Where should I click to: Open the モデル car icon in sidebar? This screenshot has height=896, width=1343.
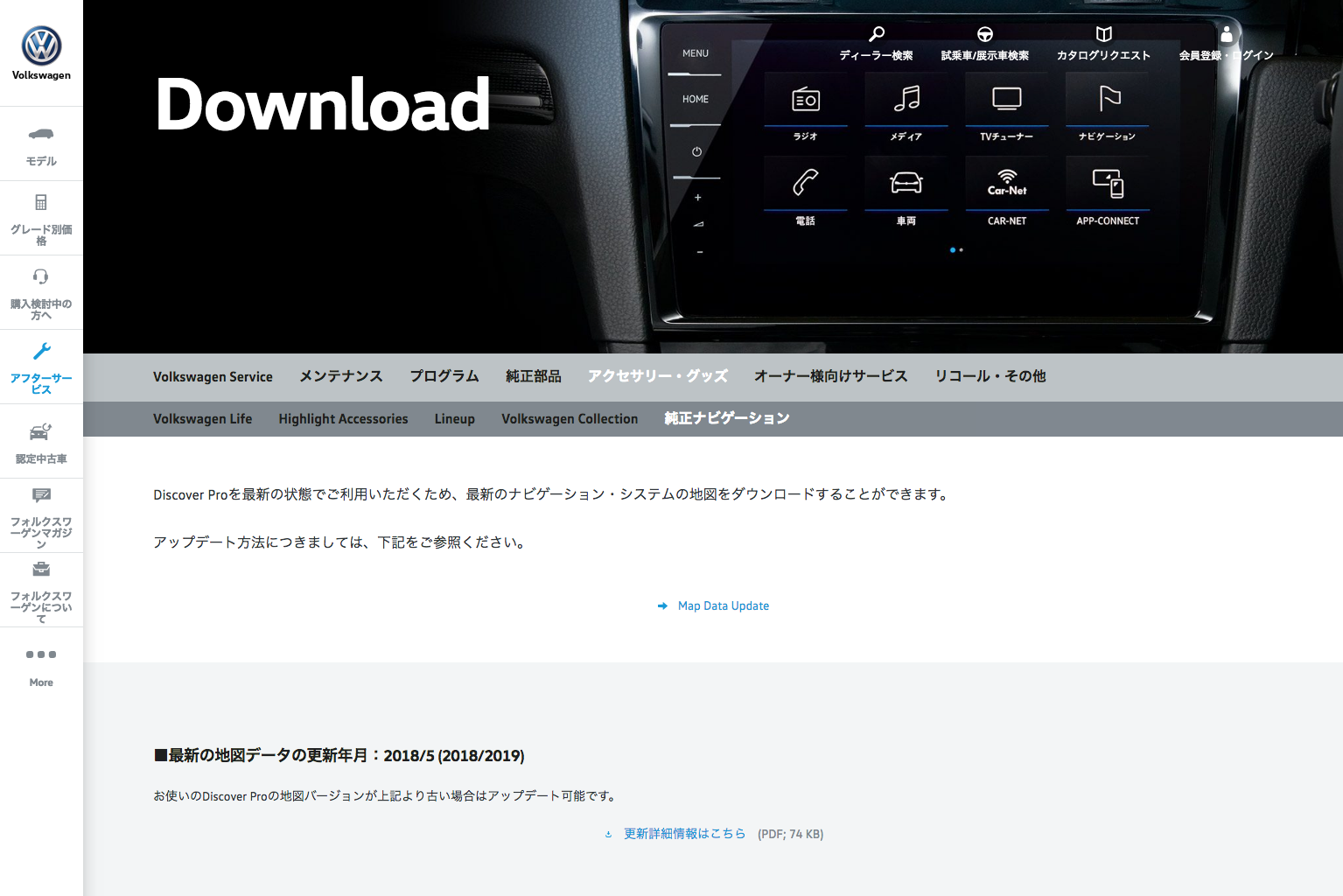[41, 134]
